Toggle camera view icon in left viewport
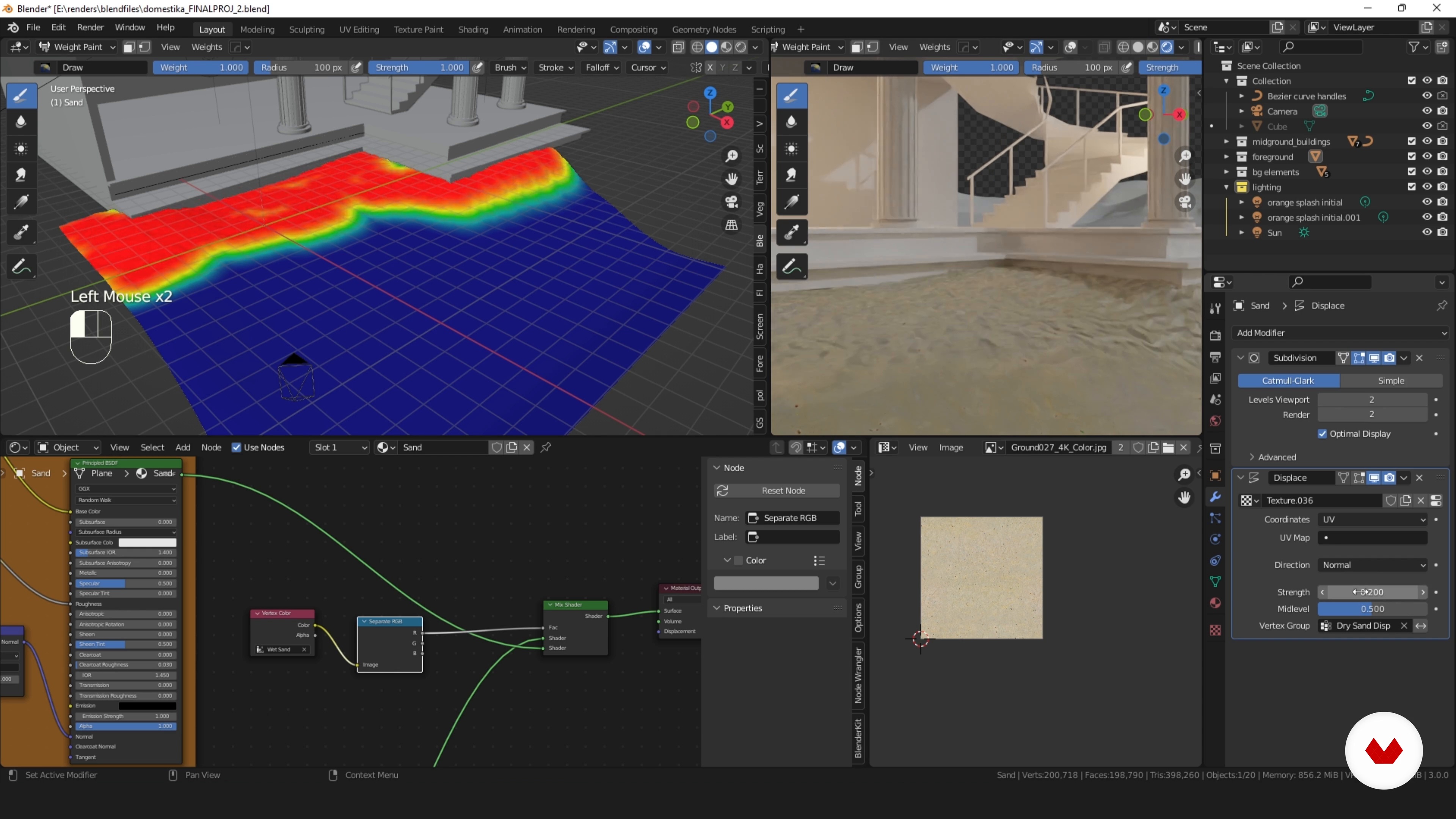 click(x=732, y=202)
